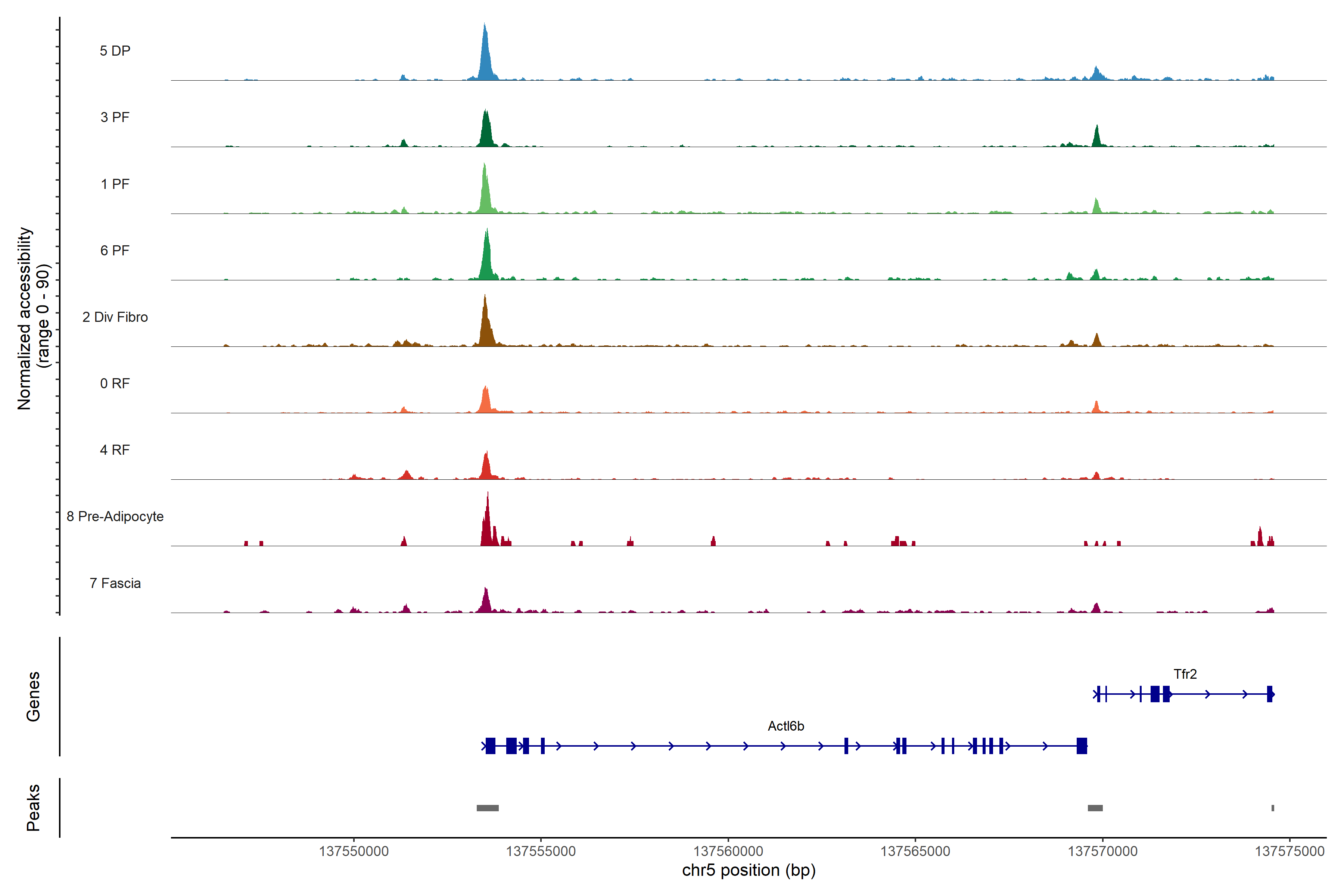Click the gray peak bar near 137570000

(1095, 808)
